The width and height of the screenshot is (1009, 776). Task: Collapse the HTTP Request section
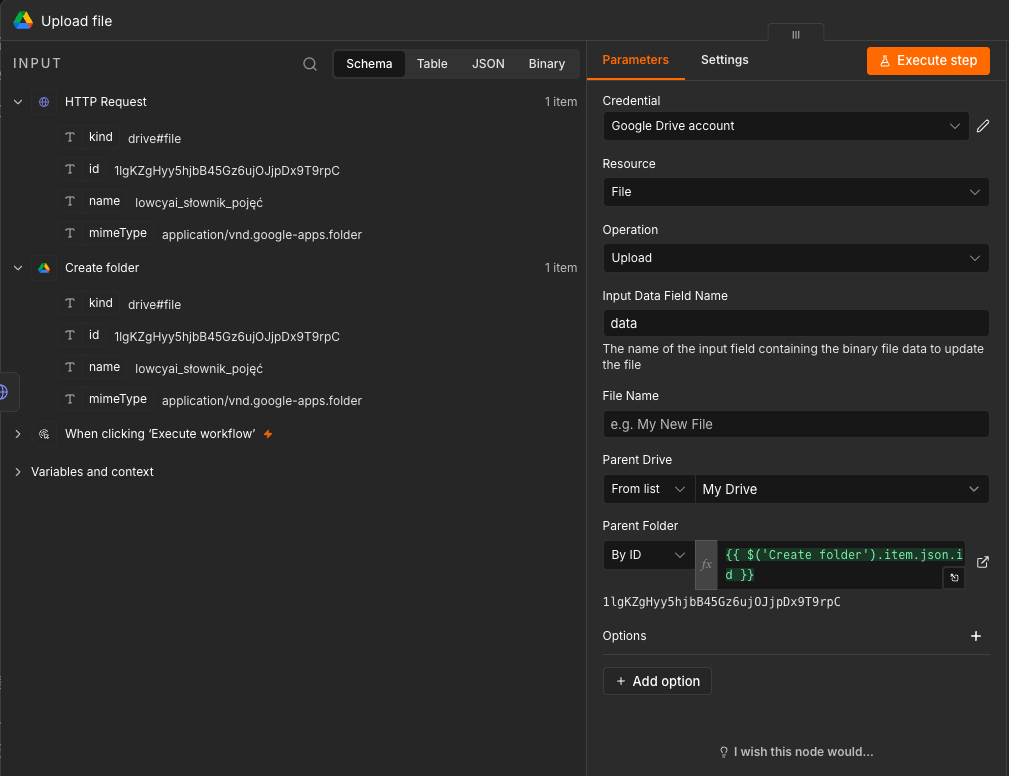pyautogui.click(x=18, y=102)
